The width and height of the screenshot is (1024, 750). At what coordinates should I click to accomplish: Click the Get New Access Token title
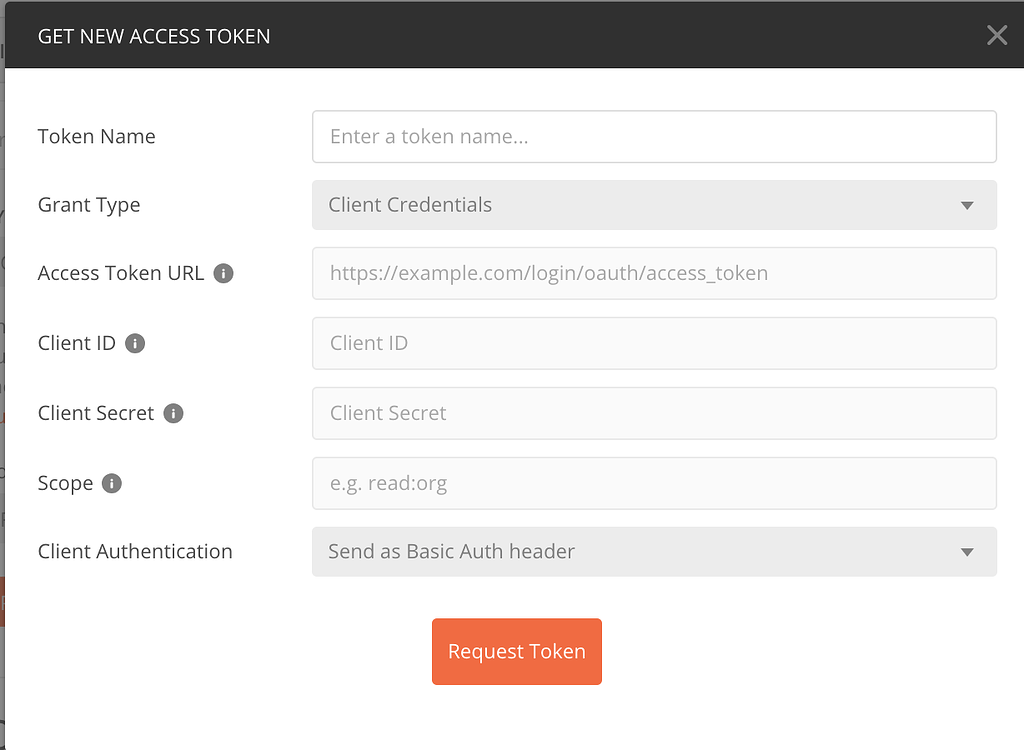point(154,37)
